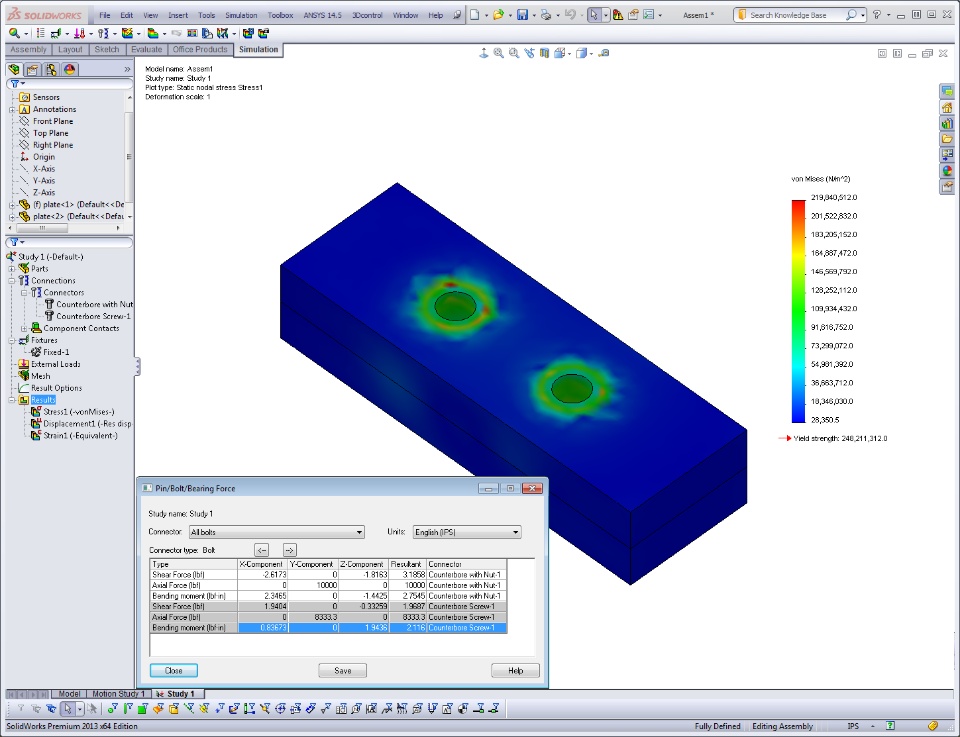Viewport: 960px width, 737px height.
Task: Open the Connector dropdown showing All bolts
Action: pyautogui.click(x=277, y=532)
